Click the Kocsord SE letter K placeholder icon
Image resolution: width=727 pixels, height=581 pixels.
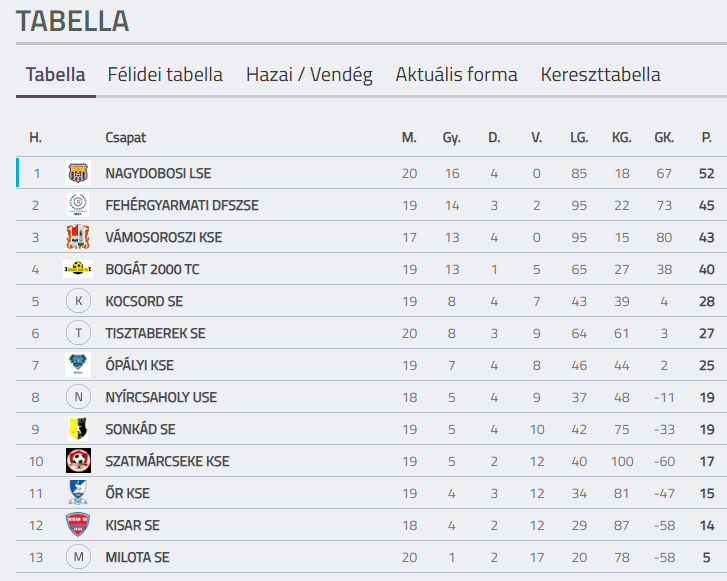(x=78, y=301)
